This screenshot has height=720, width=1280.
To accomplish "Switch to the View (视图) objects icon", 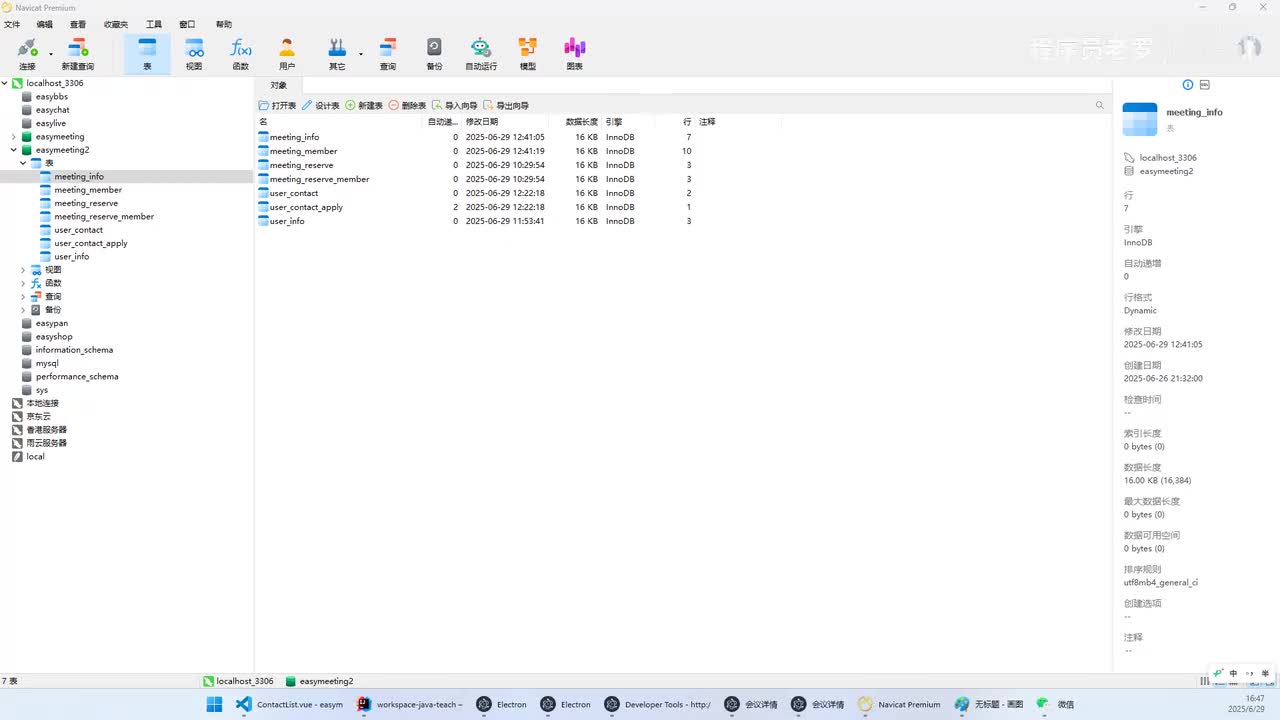I will (194, 53).
